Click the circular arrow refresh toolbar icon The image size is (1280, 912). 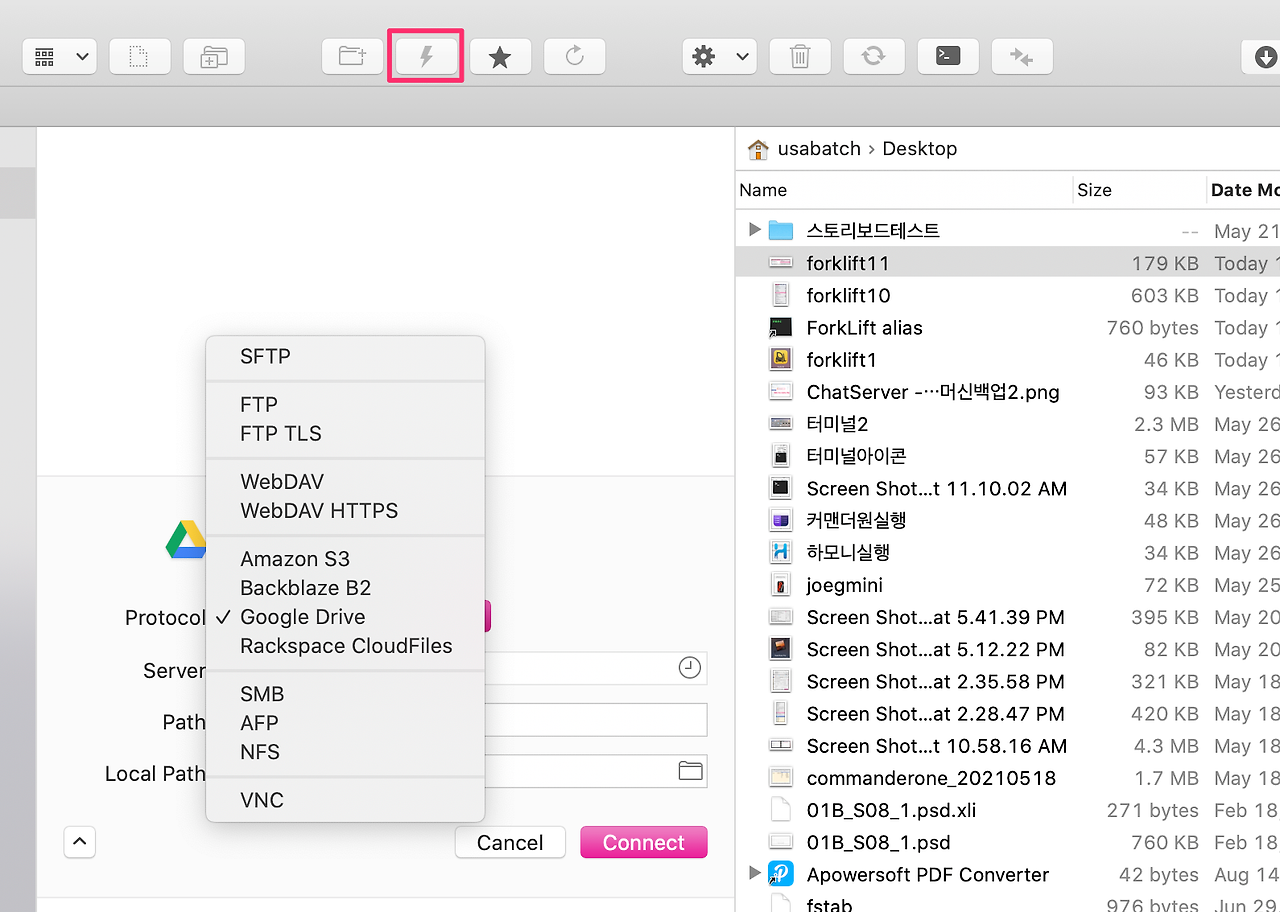(575, 57)
